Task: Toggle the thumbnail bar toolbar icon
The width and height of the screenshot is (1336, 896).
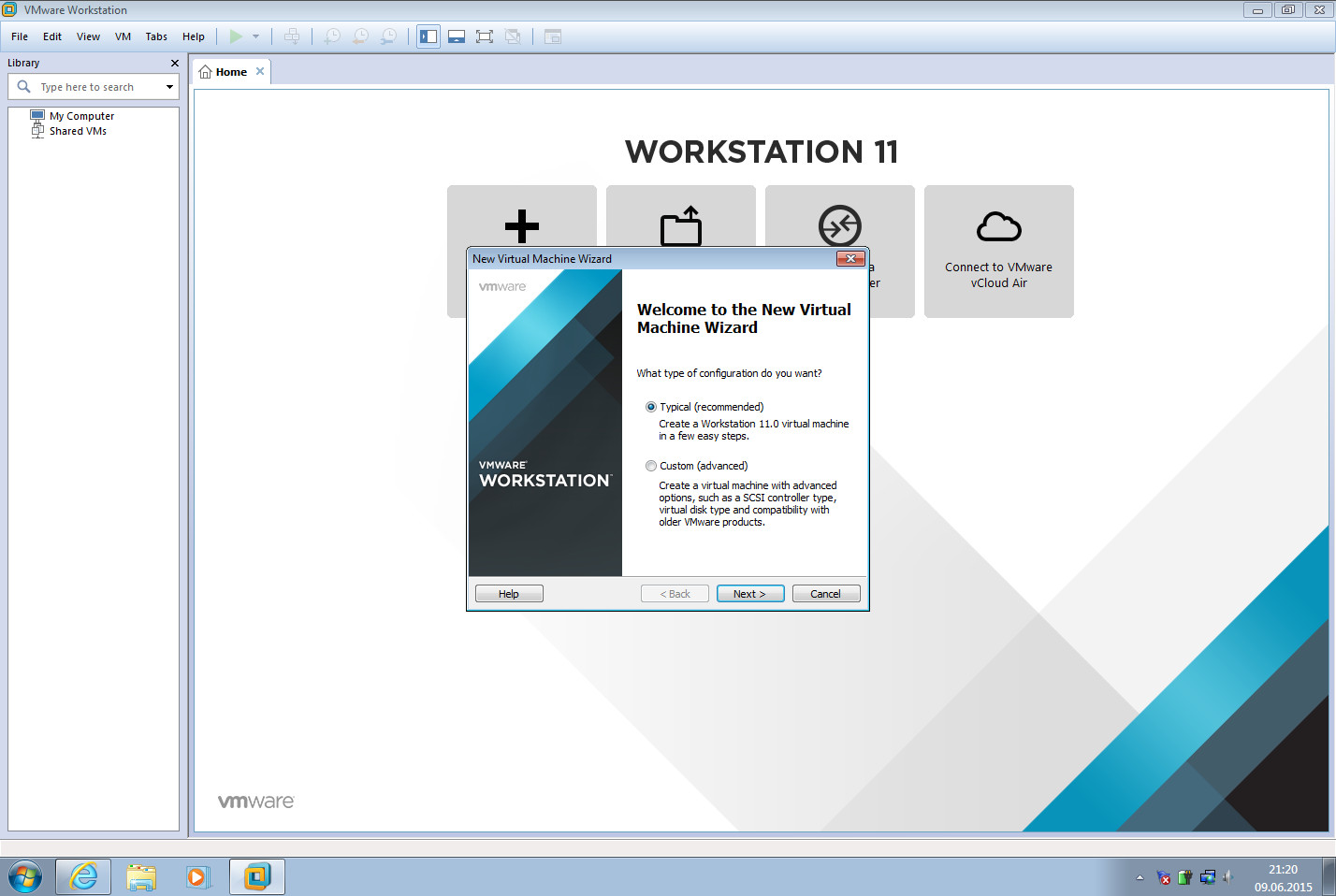Action: click(x=457, y=36)
